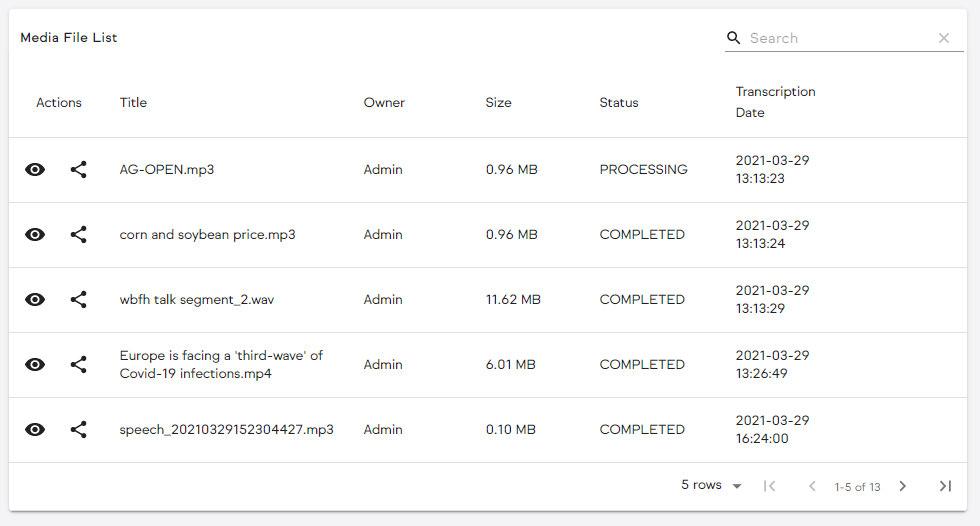Image resolution: width=980 pixels, height=526 pixels.
Task: Sort by the Status column header
Action: pyautogui.click(x=619, y=102)
